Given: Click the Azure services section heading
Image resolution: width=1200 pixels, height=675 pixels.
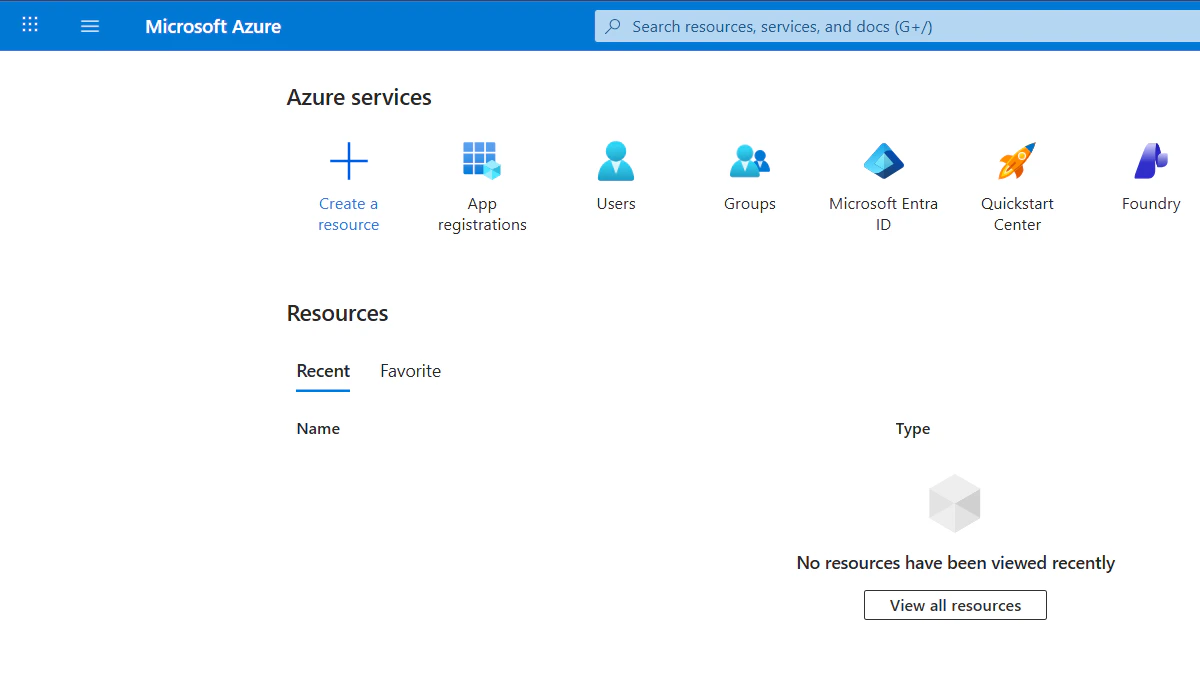Looking at the screenshot, I should (359, 97).
